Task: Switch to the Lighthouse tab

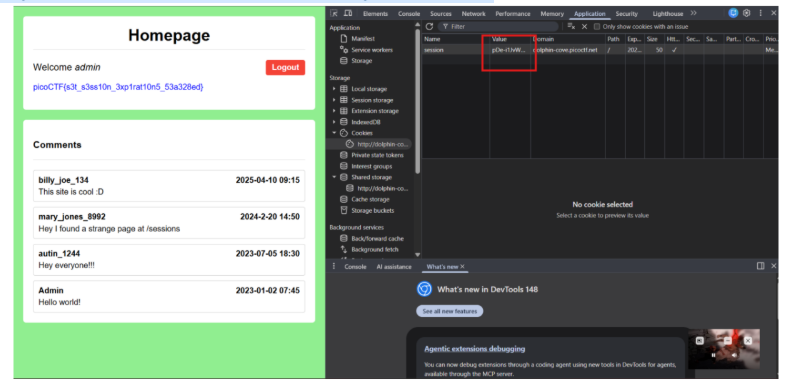Action: 668,14
